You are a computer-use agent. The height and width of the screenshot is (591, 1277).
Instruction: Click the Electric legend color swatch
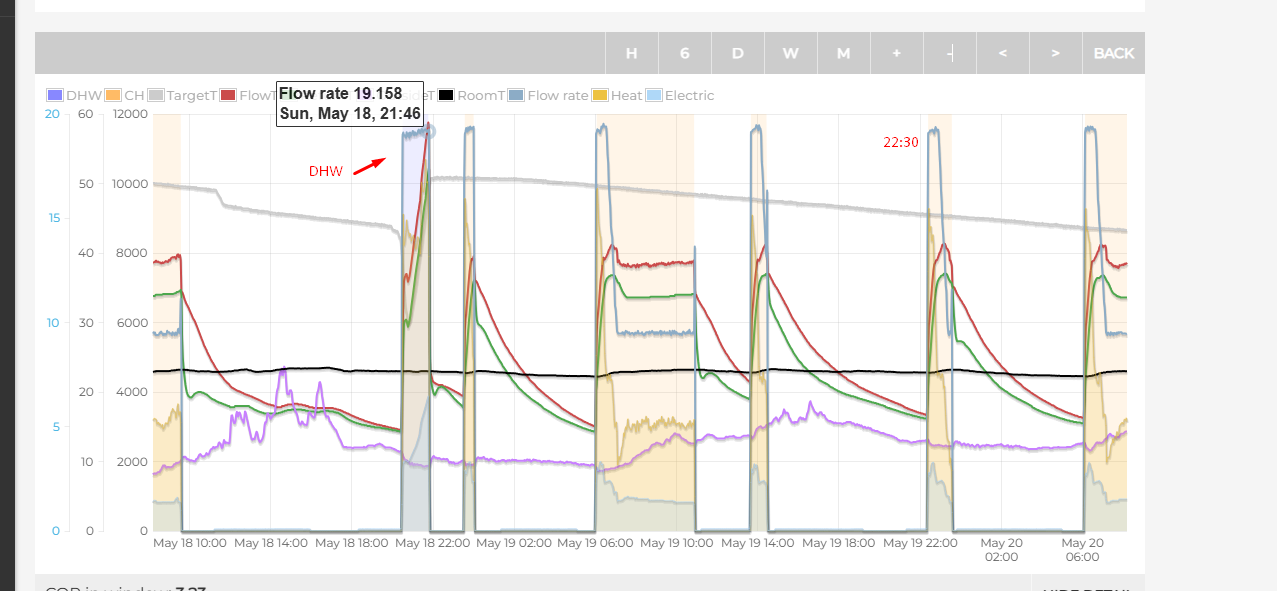[x=654, y=96]
